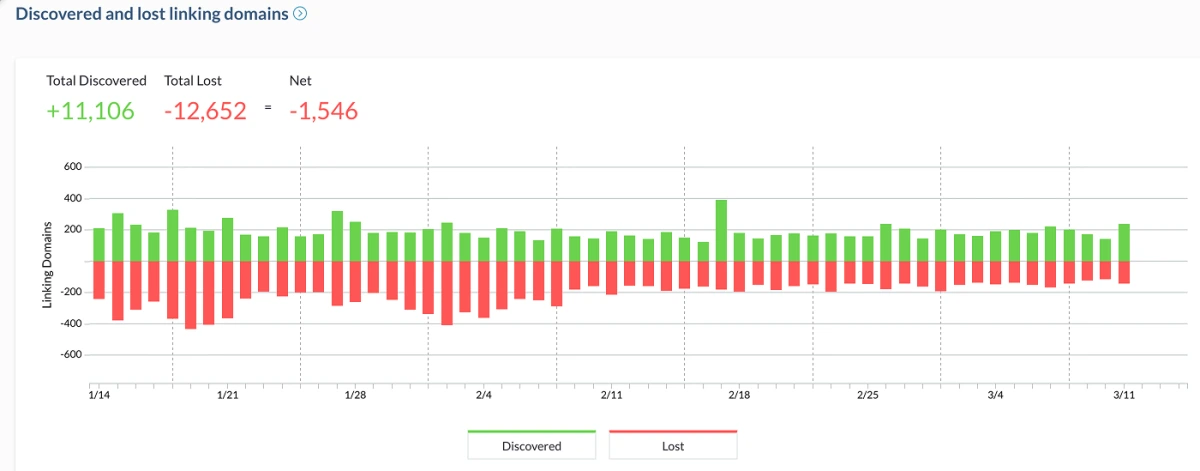Click the first green bar at 1/14
This screenshot has height=471, width=1200.
tap(99, 244)
